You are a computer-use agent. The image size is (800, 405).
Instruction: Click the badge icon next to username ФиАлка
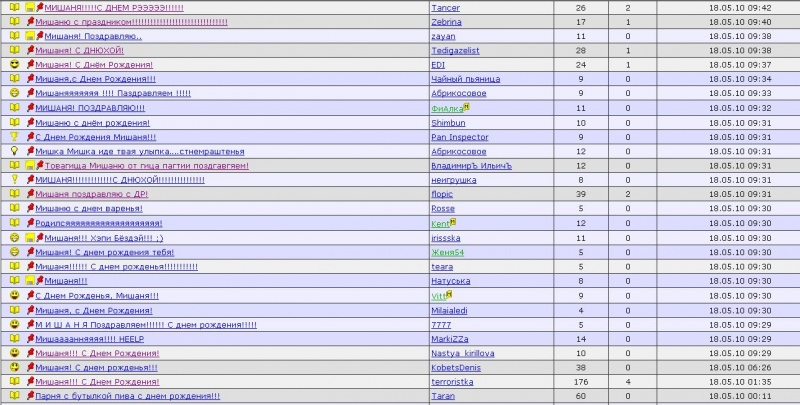click(466, 107)
